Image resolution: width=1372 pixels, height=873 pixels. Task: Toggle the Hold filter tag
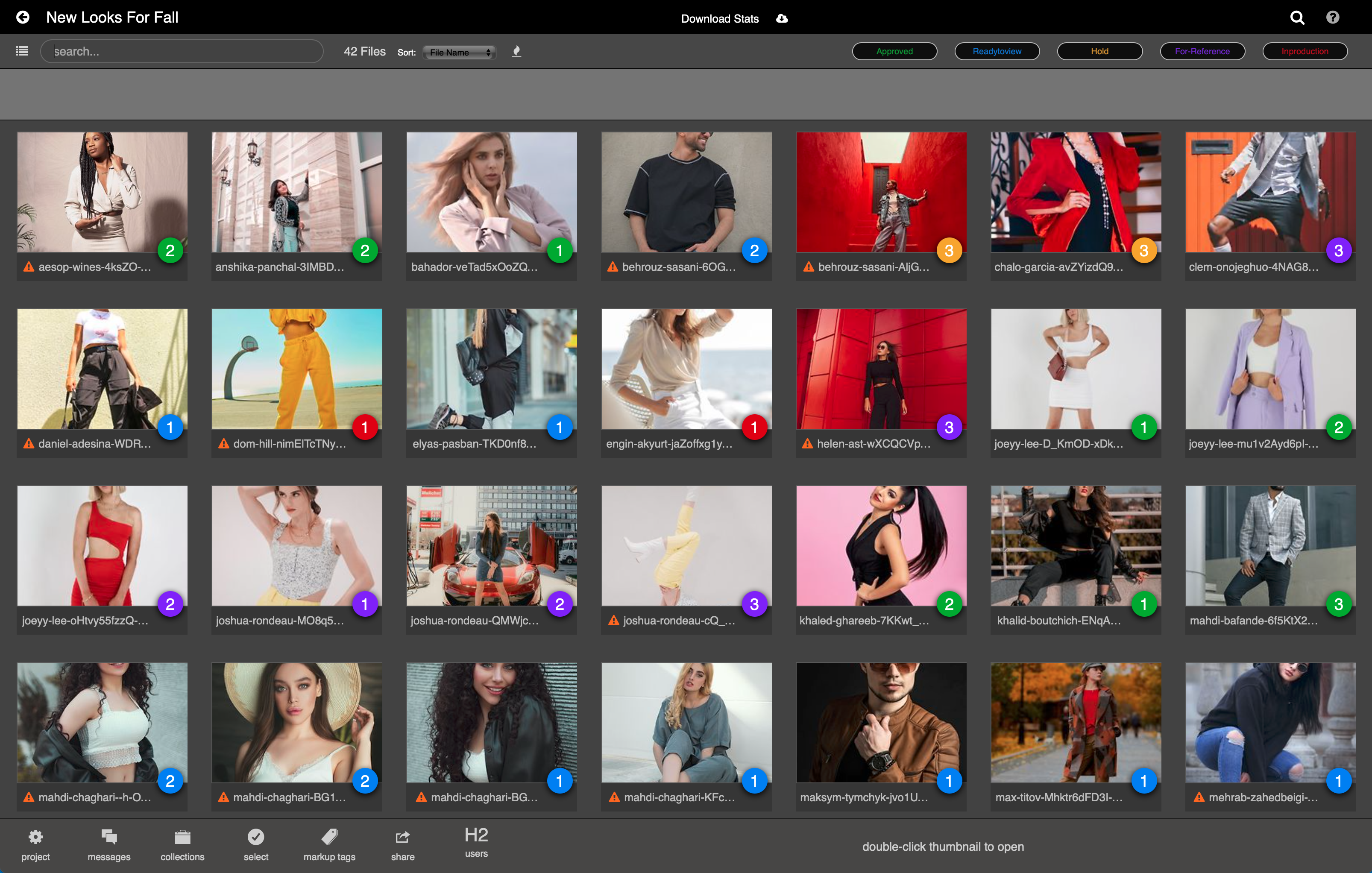1099,51
